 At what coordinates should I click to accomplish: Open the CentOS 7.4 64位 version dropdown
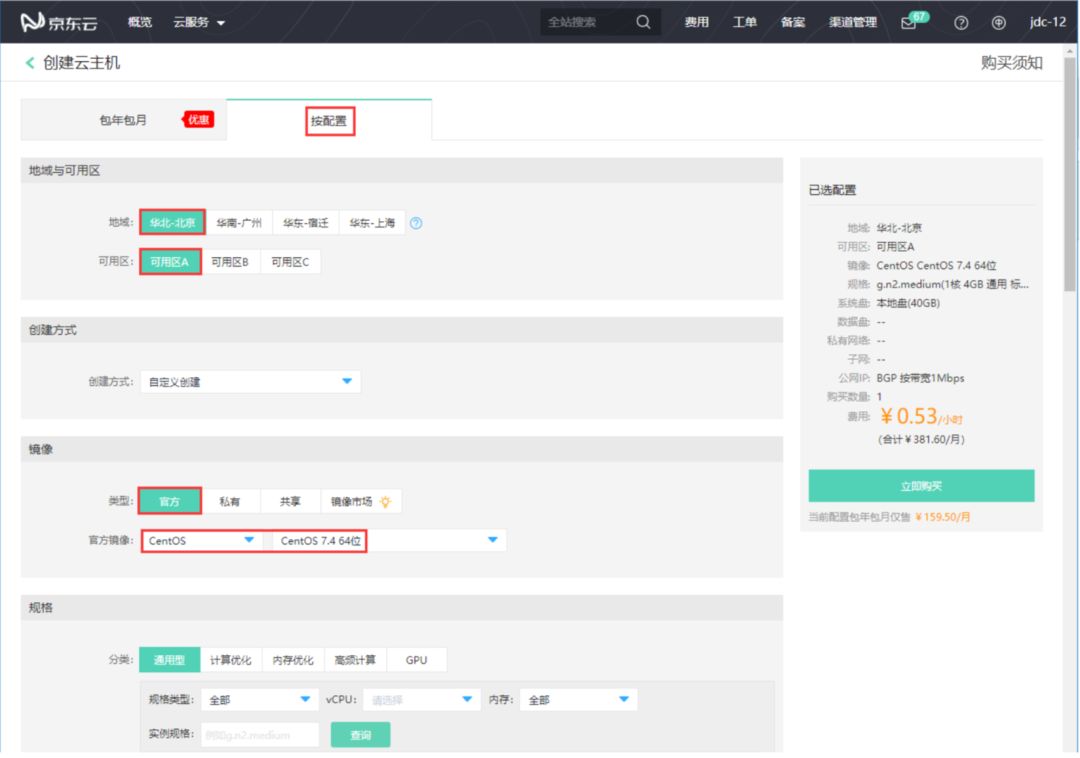(x=389, y=541)
